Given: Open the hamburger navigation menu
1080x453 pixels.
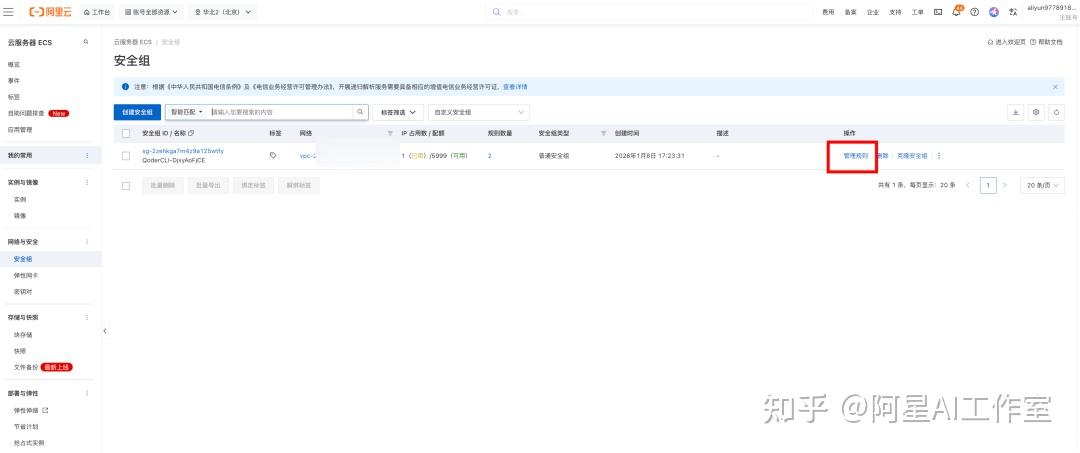Looking at the screenshot, I should 9,12.
